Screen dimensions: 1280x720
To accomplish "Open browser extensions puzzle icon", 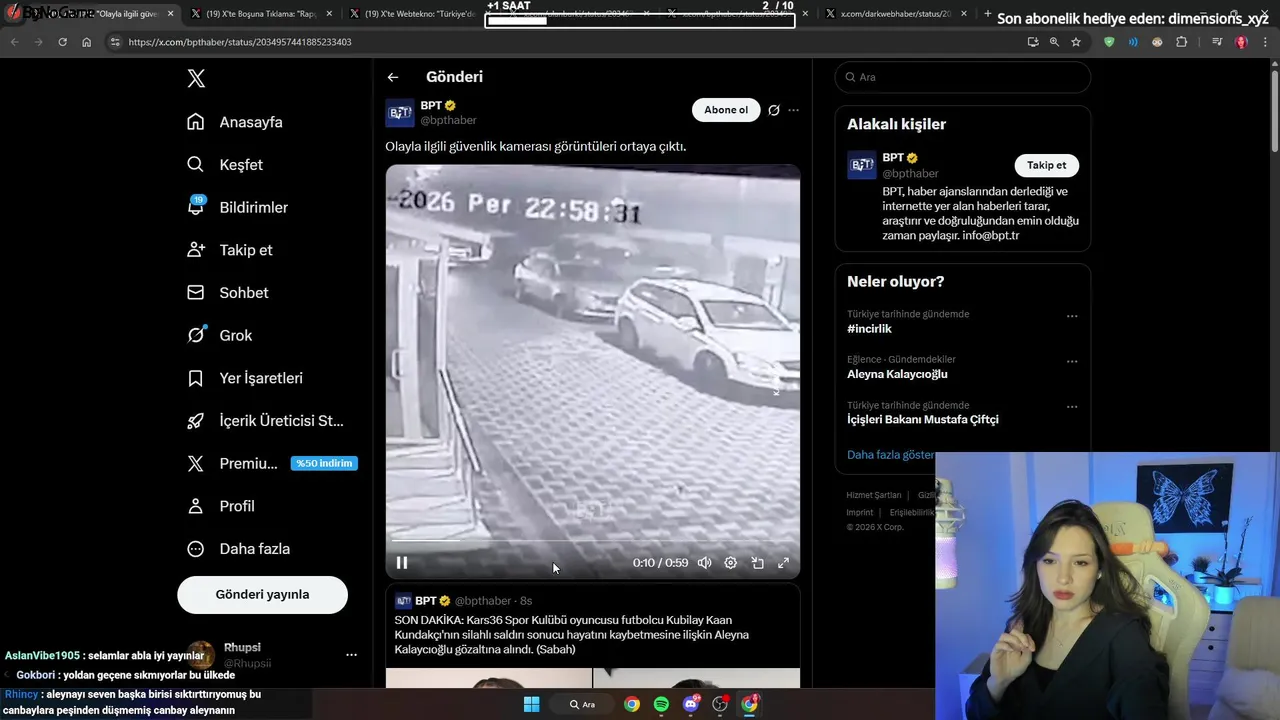I will tap(1182, 42).
